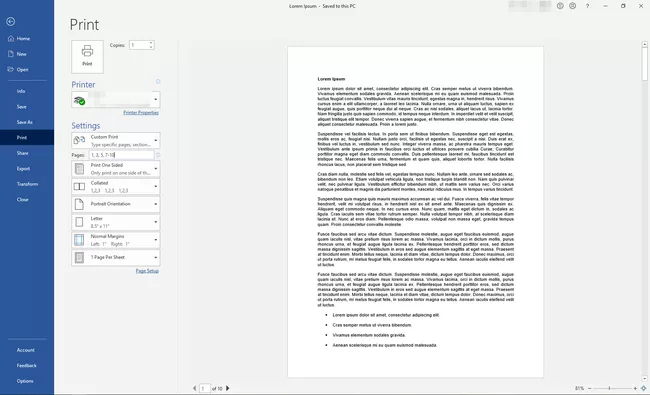Viewport: 650px width, 395px height.
Task: Click inside the Copies number field
Action: [x=139, y=45]
